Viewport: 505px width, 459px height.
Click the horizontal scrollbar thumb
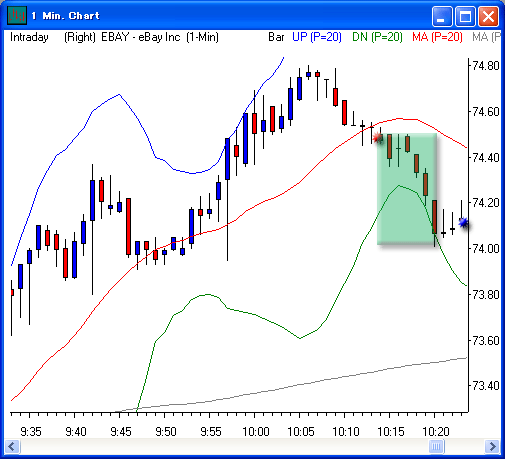point(436,446)
